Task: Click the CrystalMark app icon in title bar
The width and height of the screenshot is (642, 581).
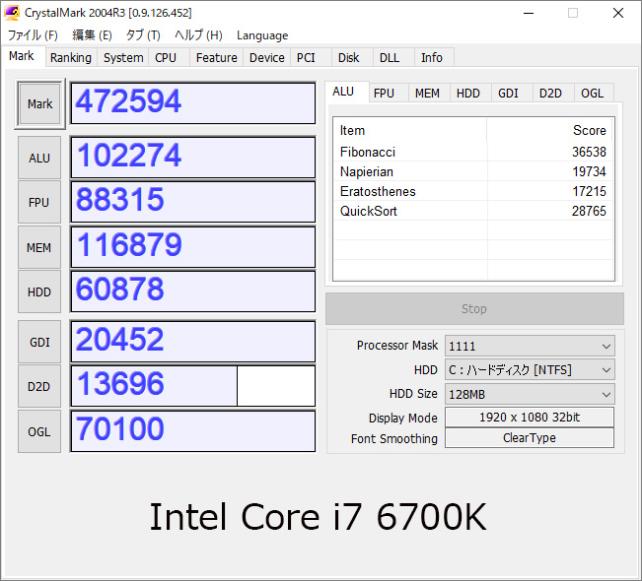Action: point(12,13)
